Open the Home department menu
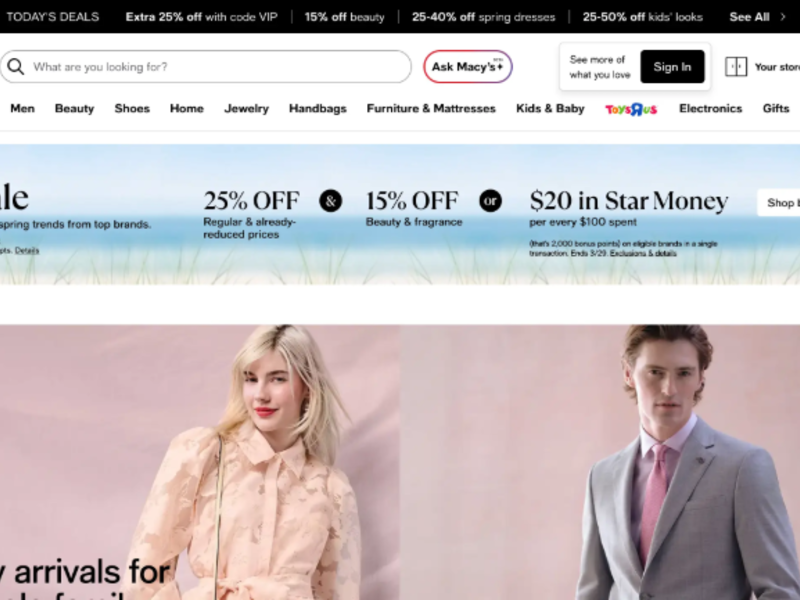This screenshot has width=800, height=600. click(186, 108)
